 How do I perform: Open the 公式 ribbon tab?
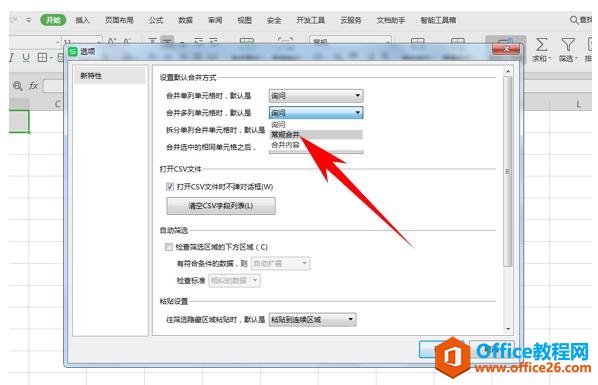click(156, 20)
